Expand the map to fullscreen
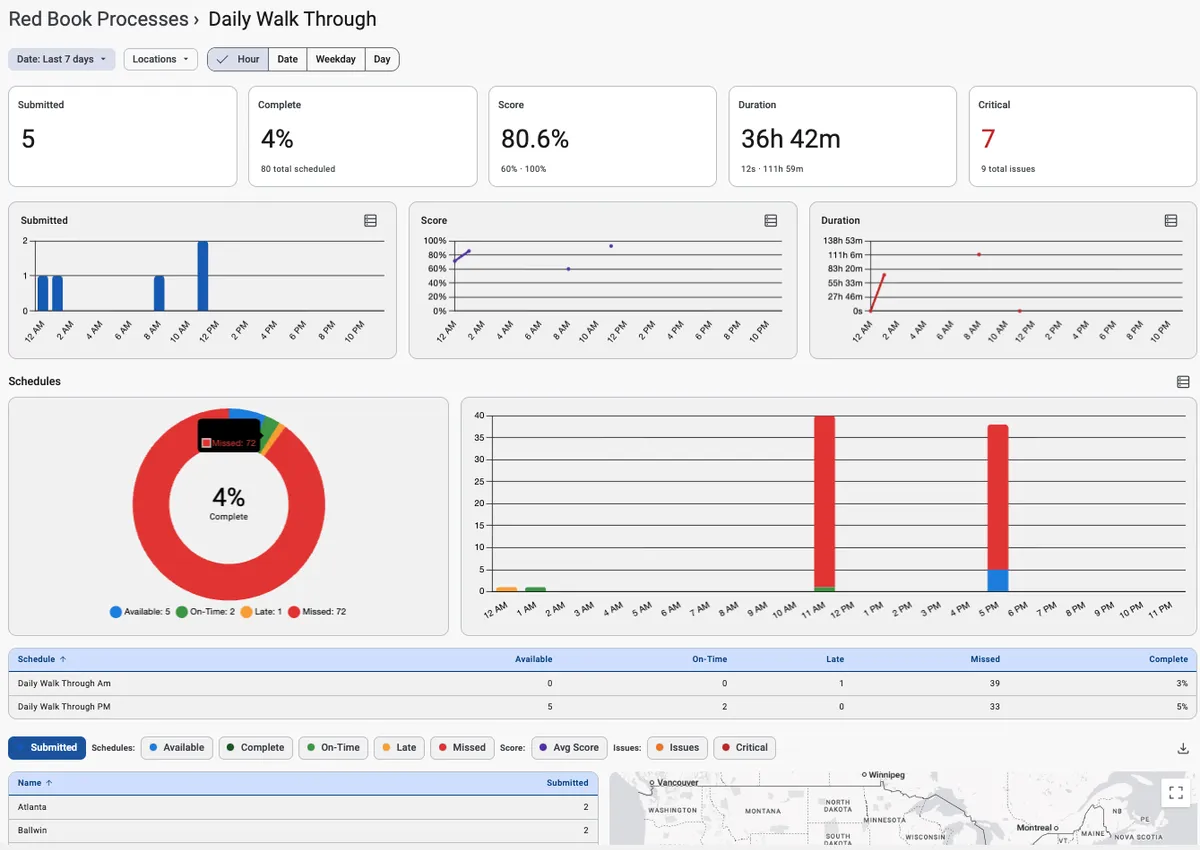 click(x=1175, y=793)
